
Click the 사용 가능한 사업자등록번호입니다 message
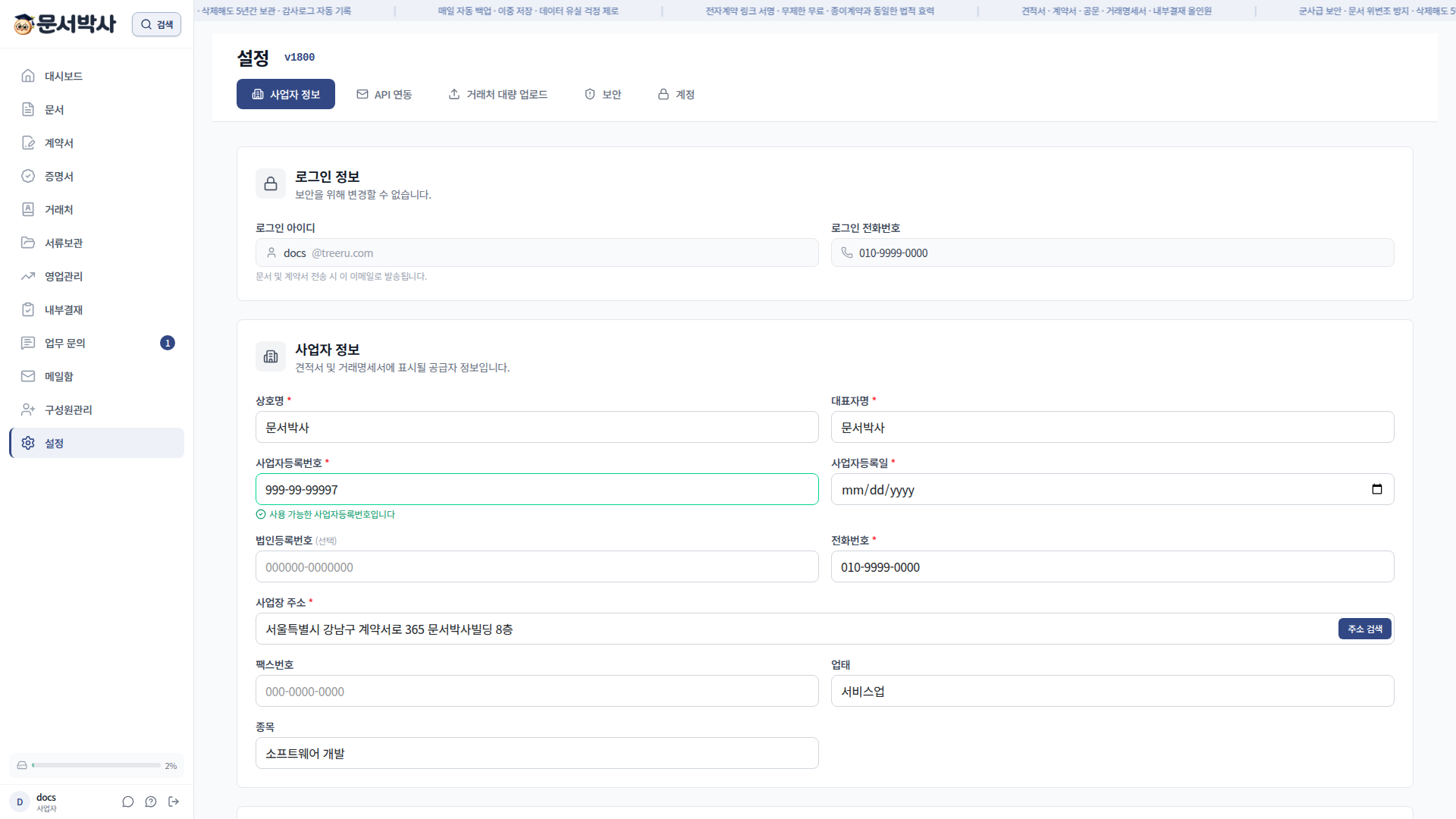[325, 514]
